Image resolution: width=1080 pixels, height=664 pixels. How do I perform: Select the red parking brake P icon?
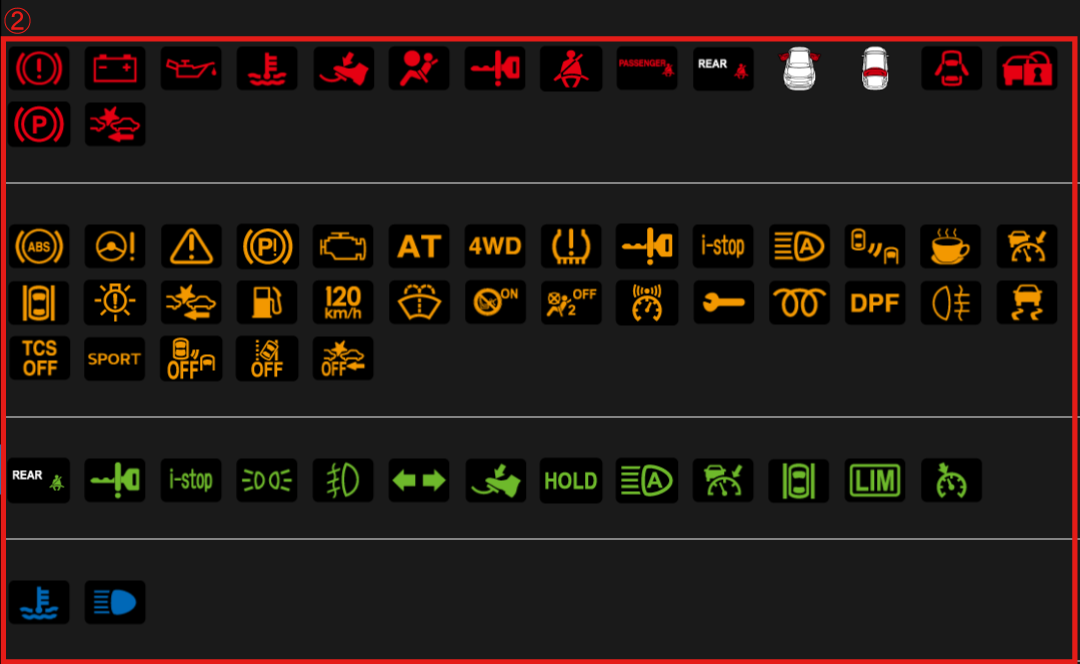pos(39,124)
